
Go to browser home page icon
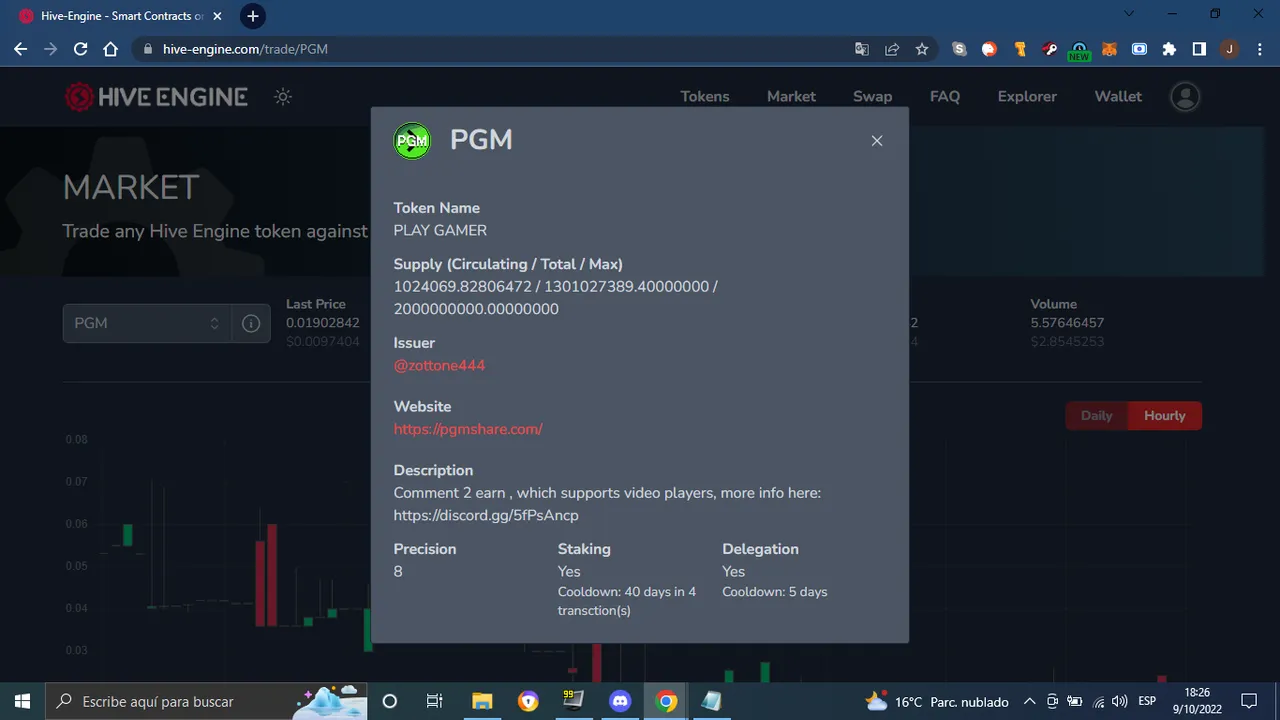(111, 49)
